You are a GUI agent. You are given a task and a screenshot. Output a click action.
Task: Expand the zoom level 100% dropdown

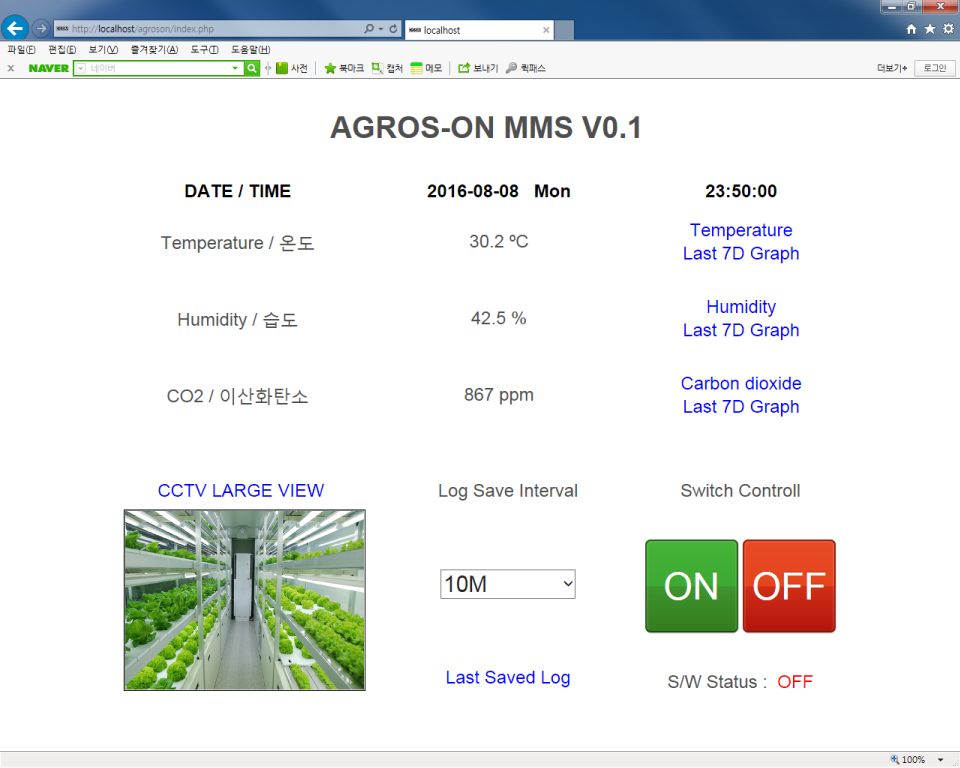940,760
